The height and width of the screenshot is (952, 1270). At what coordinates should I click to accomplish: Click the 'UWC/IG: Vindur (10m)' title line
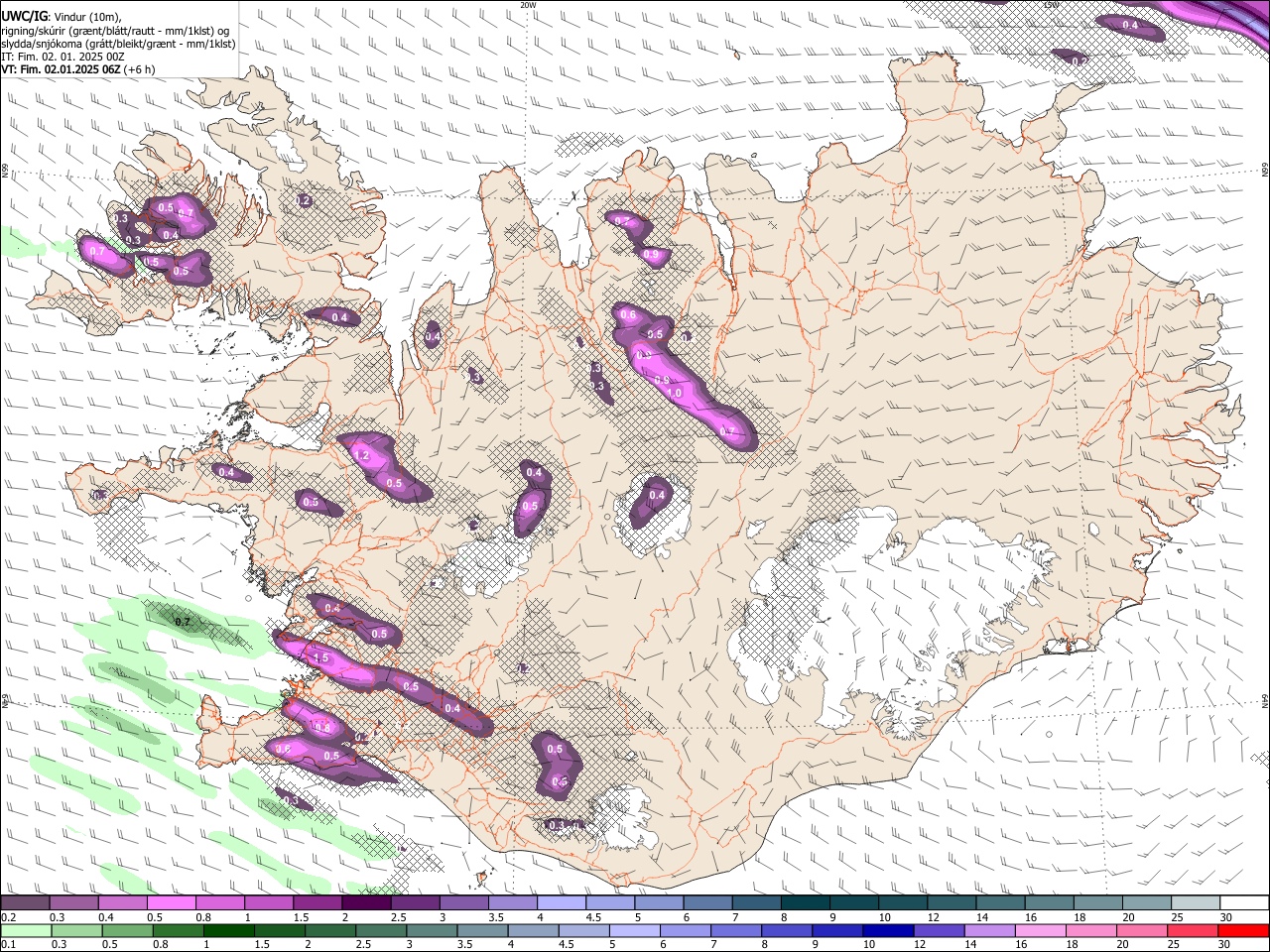pos(62,17)
